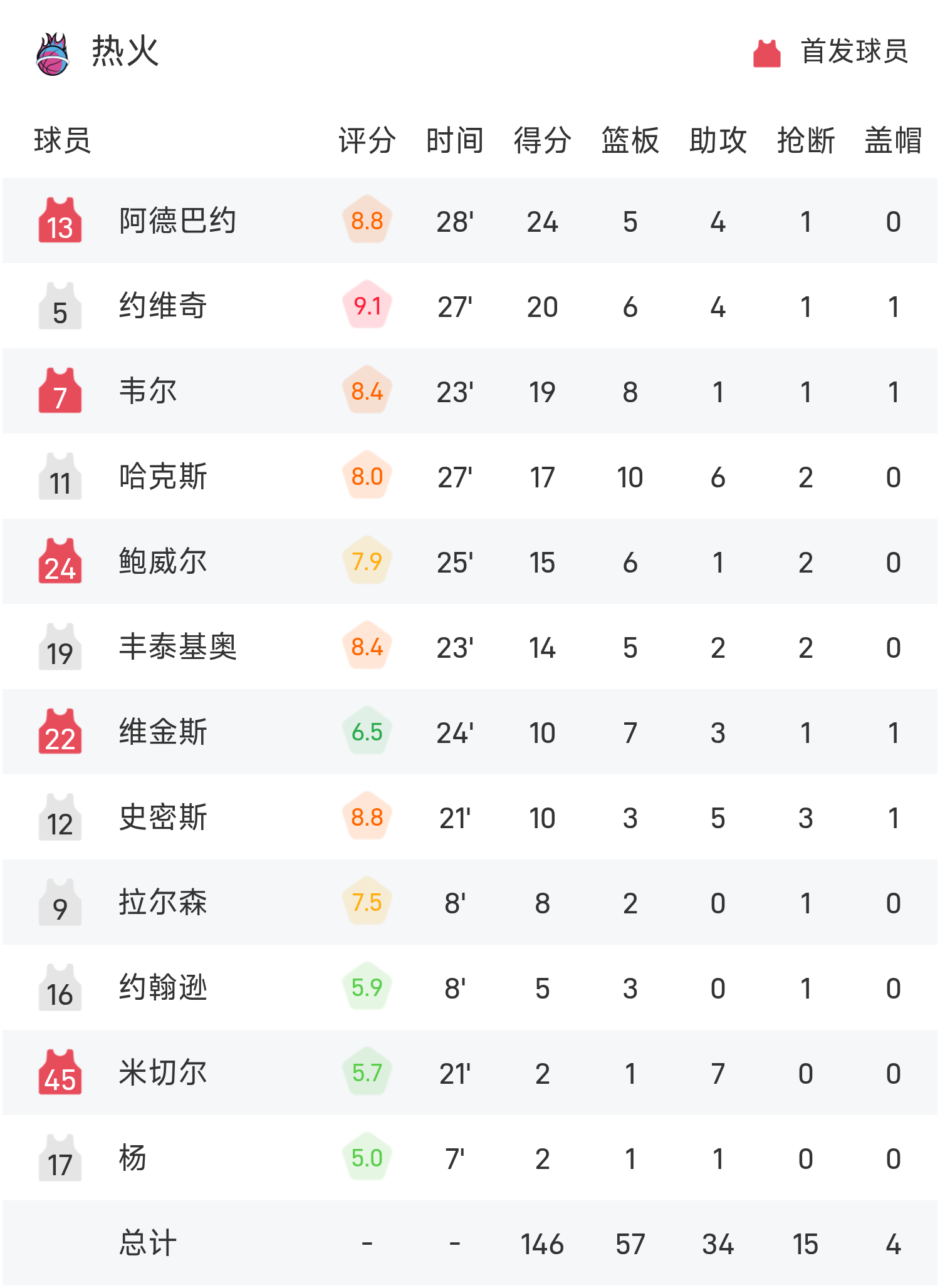Image resolution: width=940 pixels, height=1288 pixels.
Task: Open player 哈克斯's profile
Action: pos(163,476)
